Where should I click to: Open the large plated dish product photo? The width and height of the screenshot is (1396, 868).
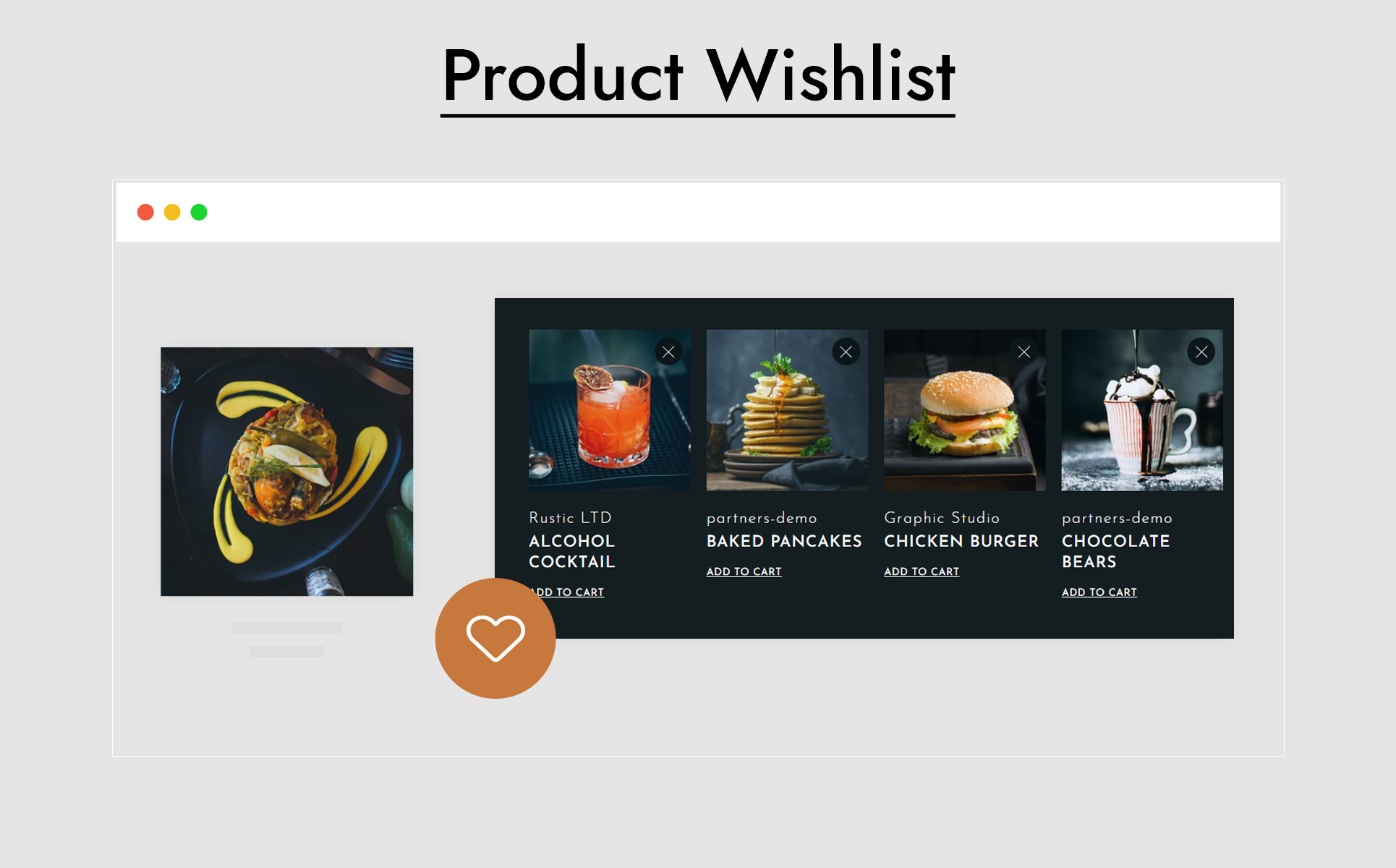(x=286, y=472)
